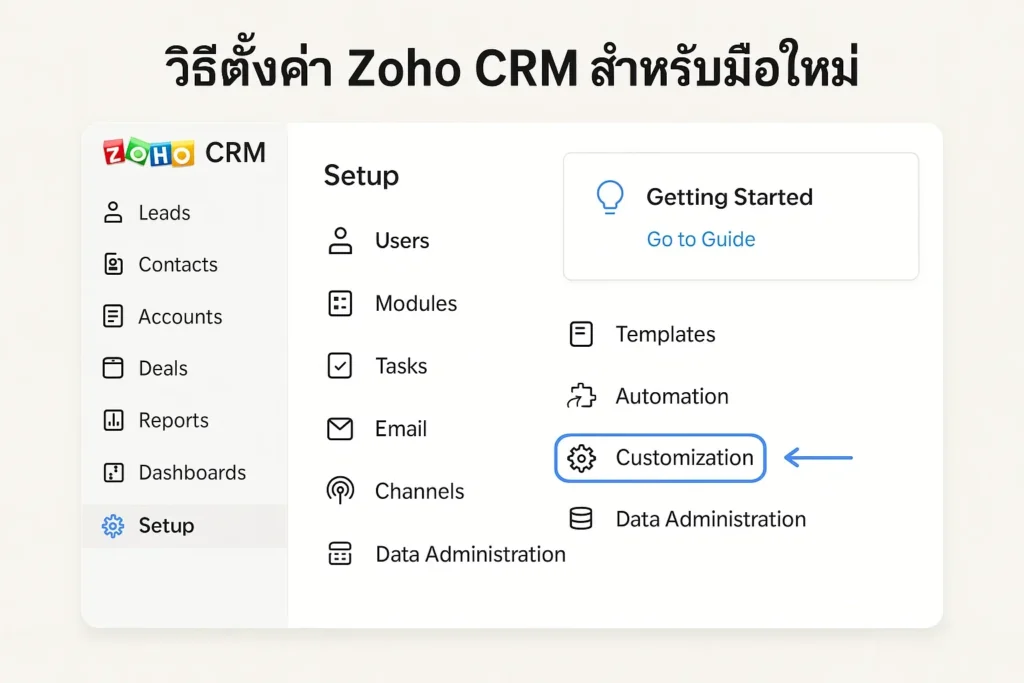Open the Email settings item

tap(400, 429)
